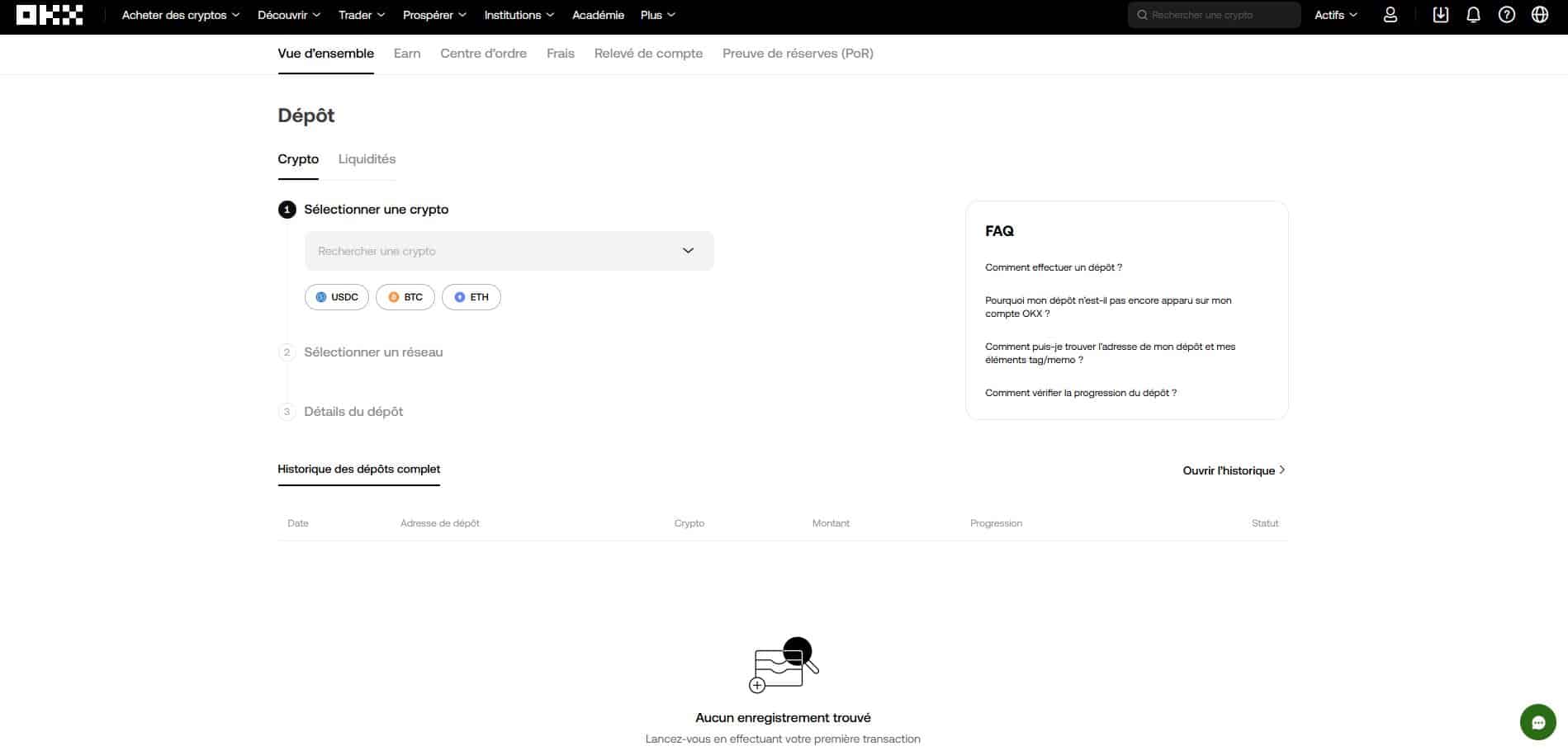Click the Montant column header
Screen dimensions: 1568x751
[831, 523]
